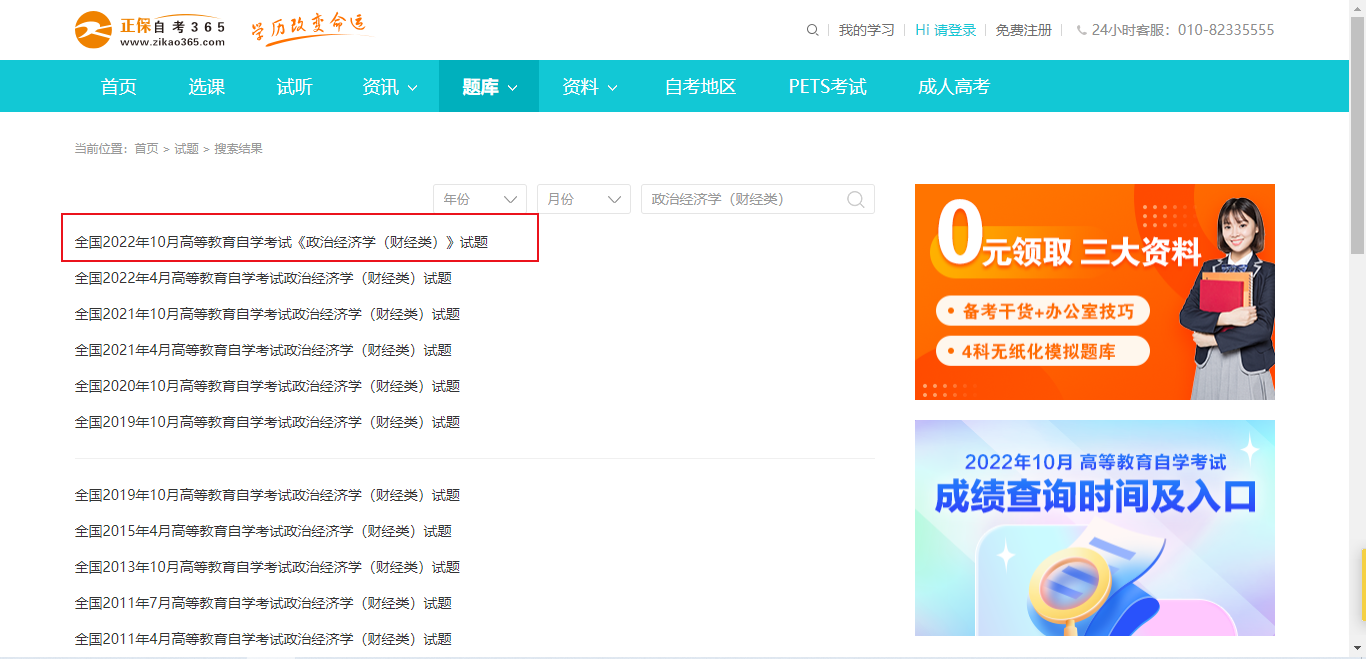This screenshot has height=659, width=1366.
Task: Open the 成人高考 nav item
Action: pyautogui.click(x=954, y=87)
